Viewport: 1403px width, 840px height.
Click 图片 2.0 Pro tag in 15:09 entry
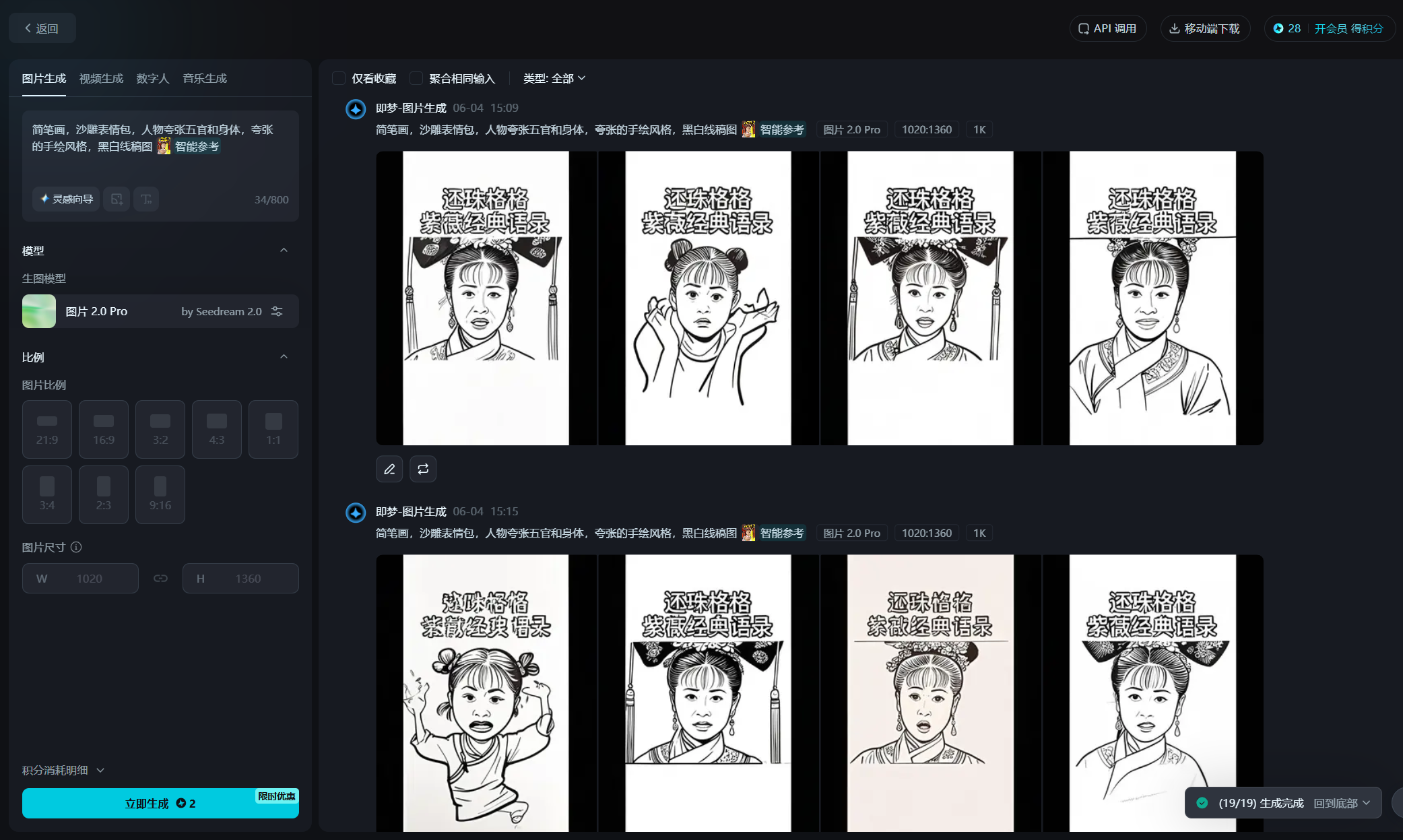click(x=851, y=129)
